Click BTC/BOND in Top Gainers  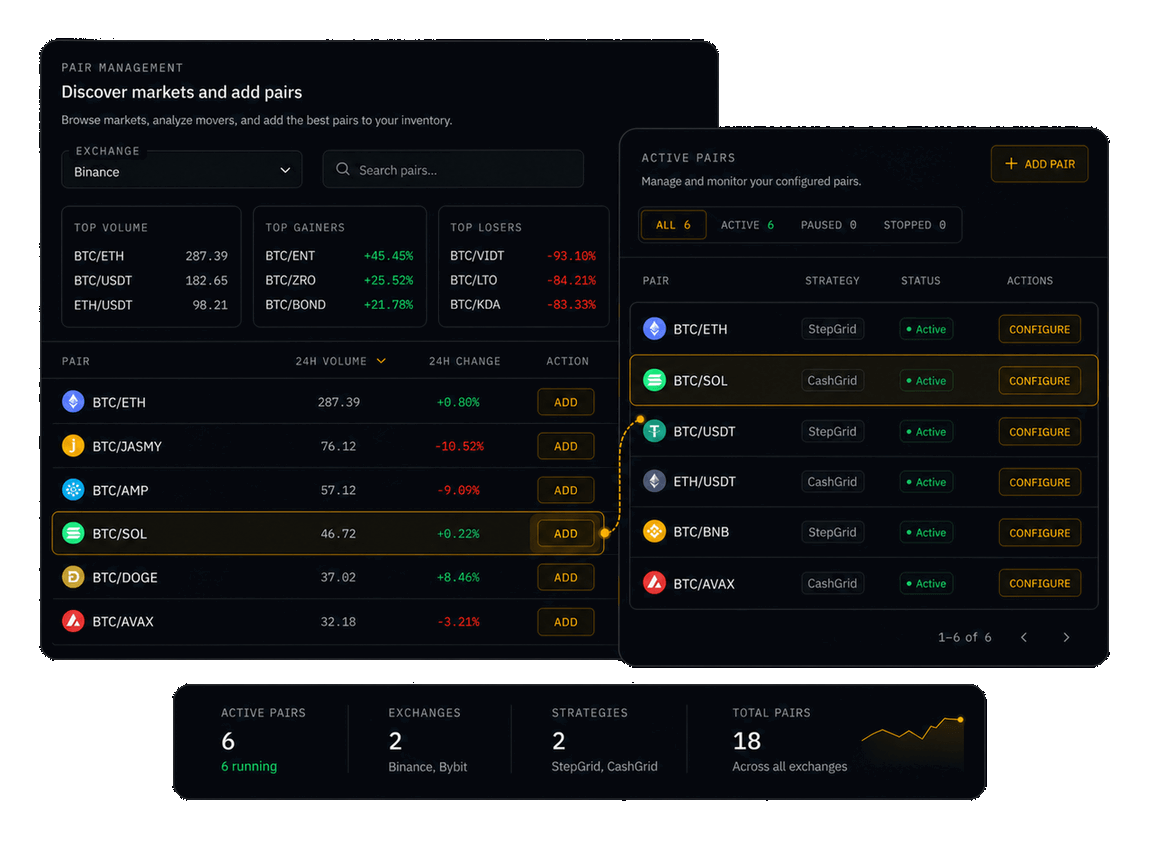[x=295, y=304]
